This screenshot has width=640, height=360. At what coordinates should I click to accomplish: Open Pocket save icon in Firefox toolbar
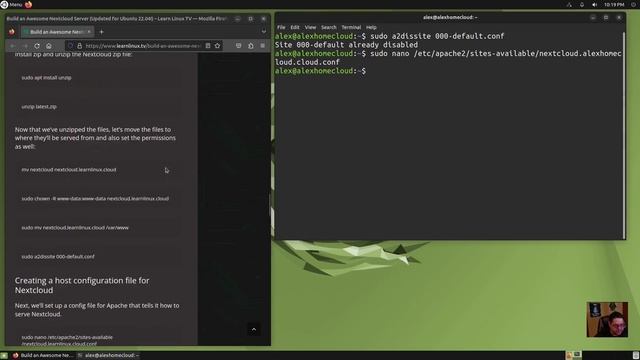tap(239, 46)
